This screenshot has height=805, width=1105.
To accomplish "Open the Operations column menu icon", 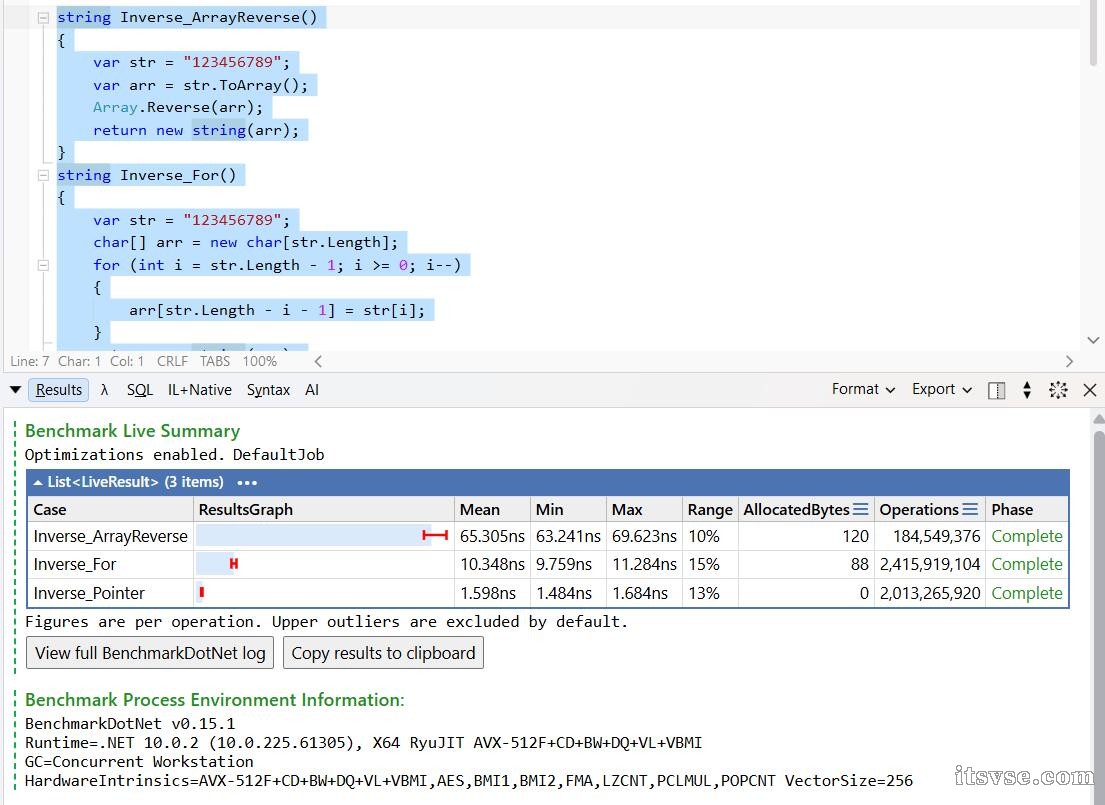I will 970,509.
